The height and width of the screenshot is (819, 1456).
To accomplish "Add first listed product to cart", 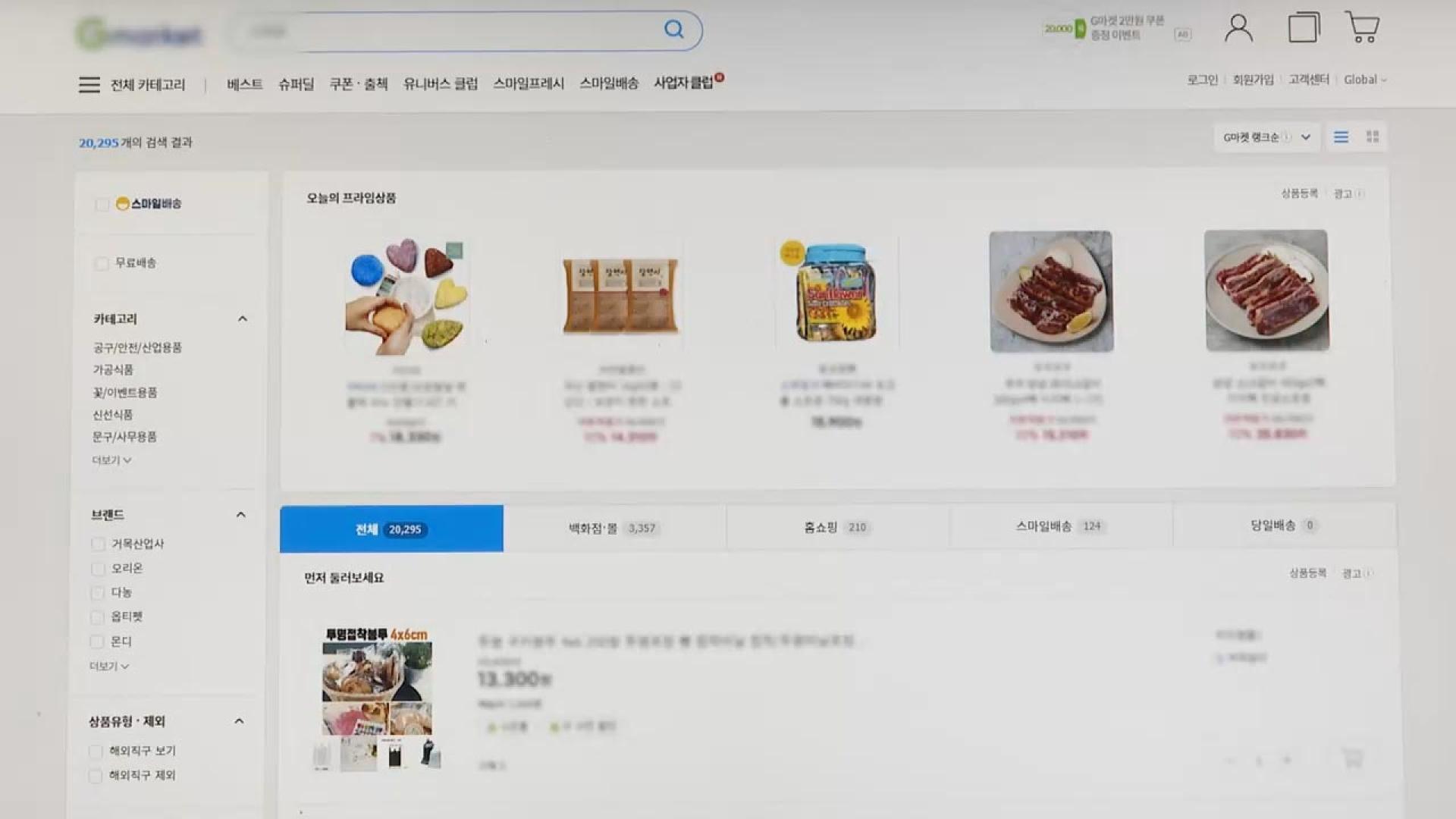I will point(1351,758).
